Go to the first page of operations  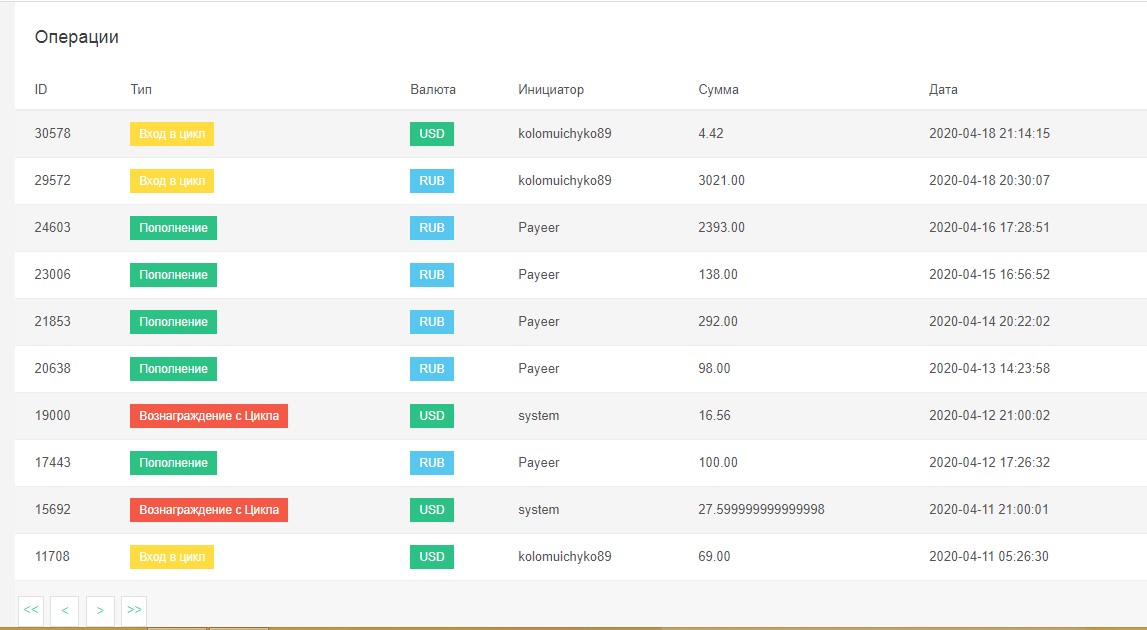pos(31,610)
